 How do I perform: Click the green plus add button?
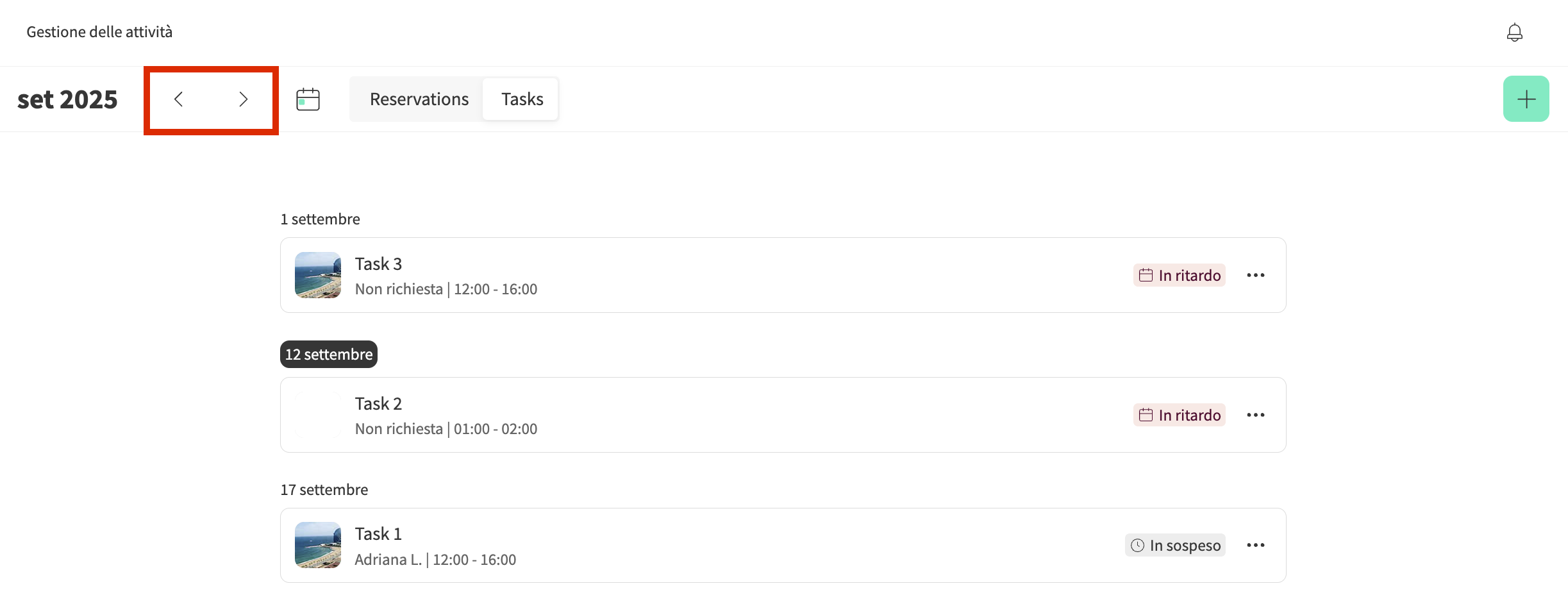pyautogui.click(x=1526, y=99)
